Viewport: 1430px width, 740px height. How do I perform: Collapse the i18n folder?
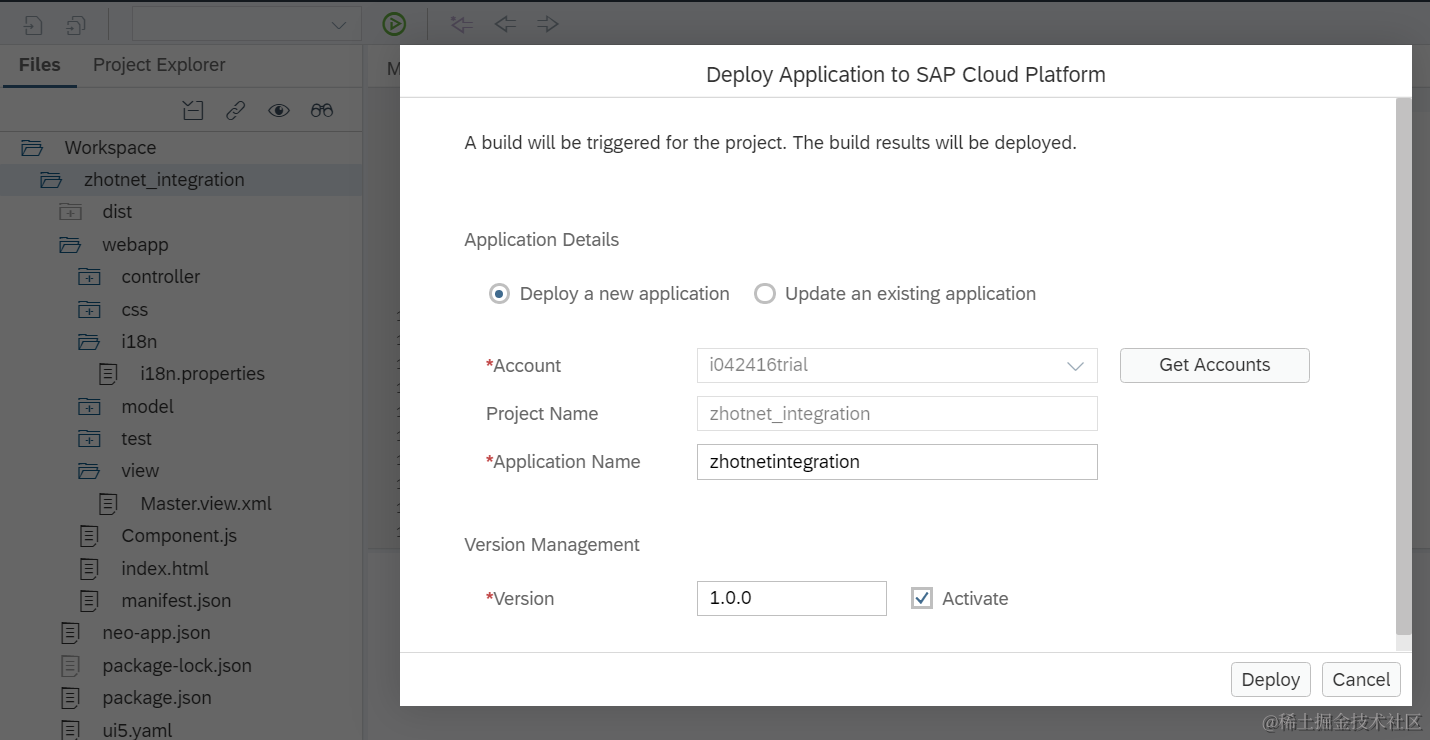pos(89,342)
